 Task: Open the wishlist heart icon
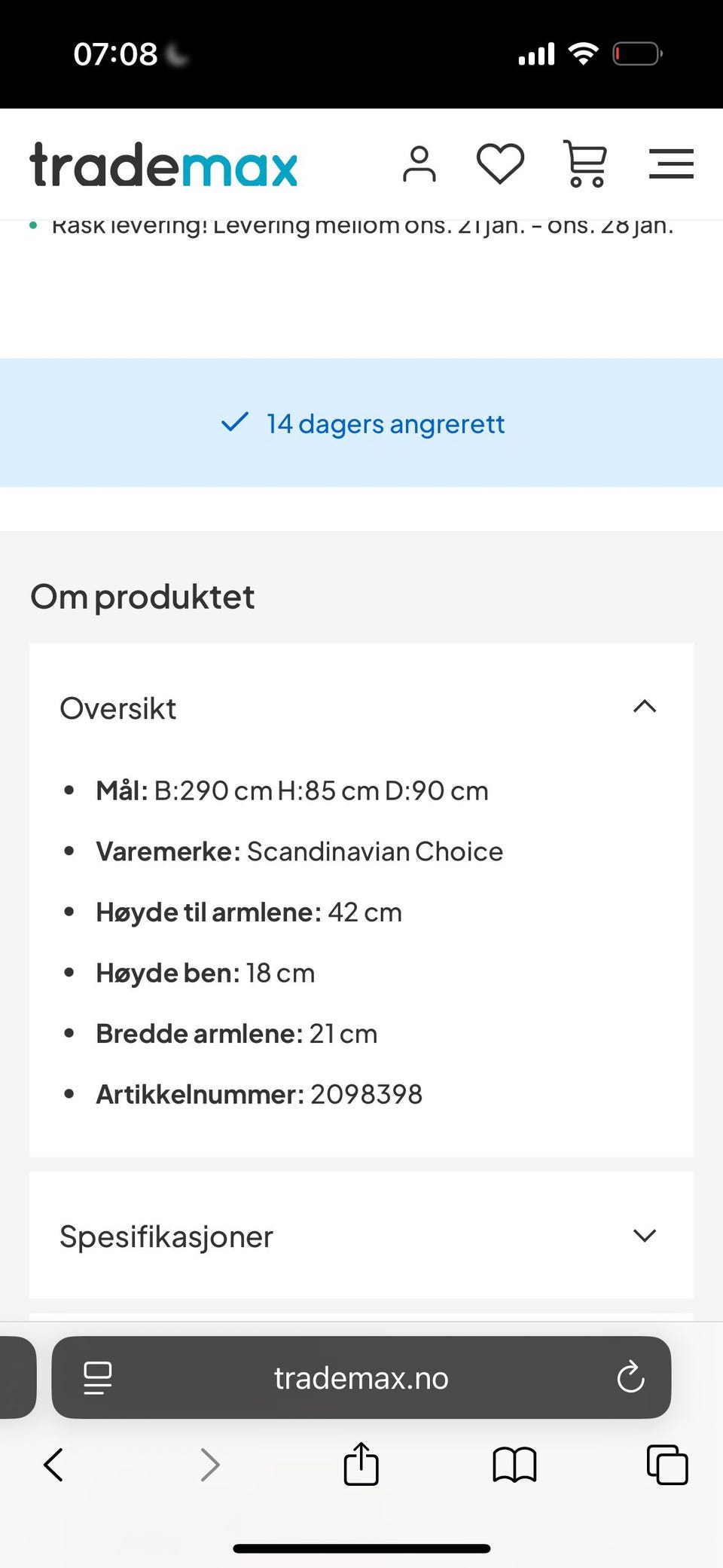point(500,164)
